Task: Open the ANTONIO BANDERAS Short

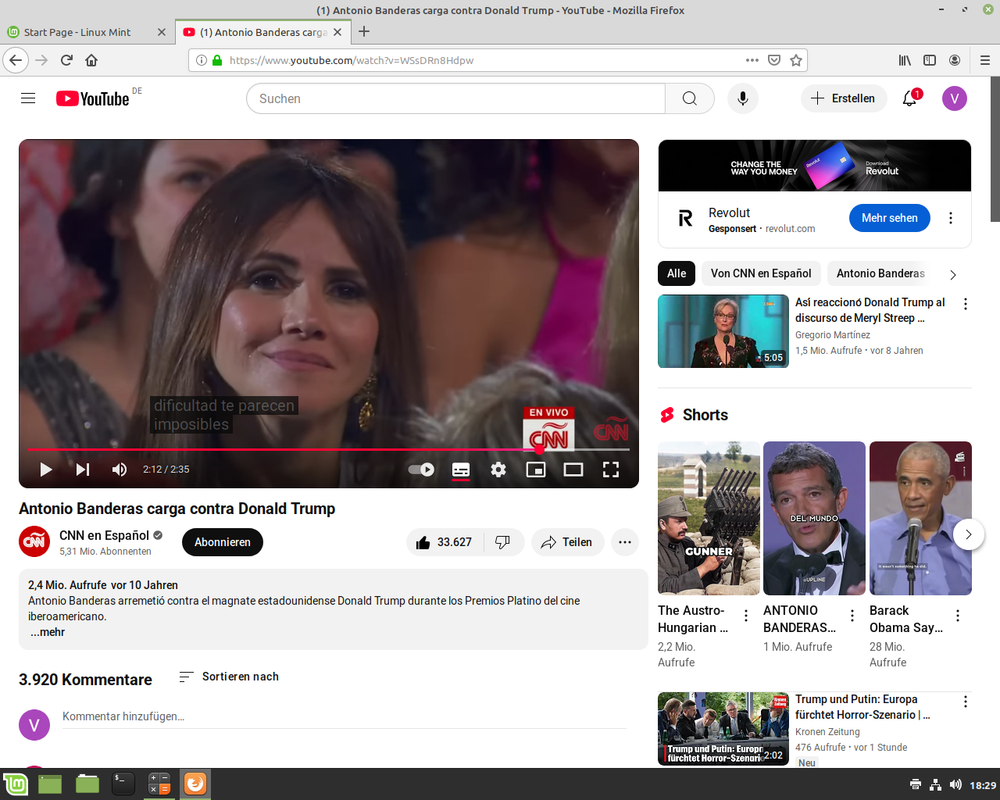Action: tap(814, 518)
